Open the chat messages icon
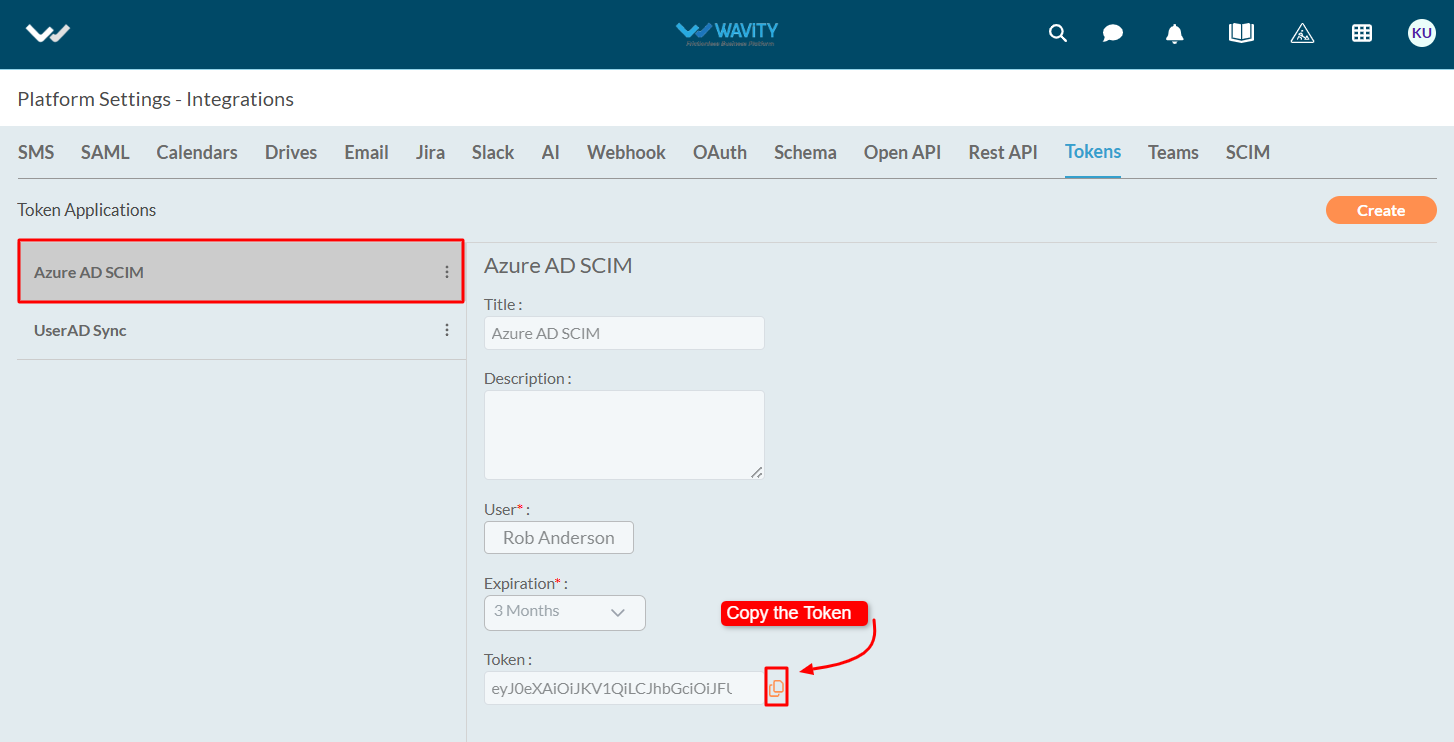Screen dimensions: 1454x742 point(1113,33)
